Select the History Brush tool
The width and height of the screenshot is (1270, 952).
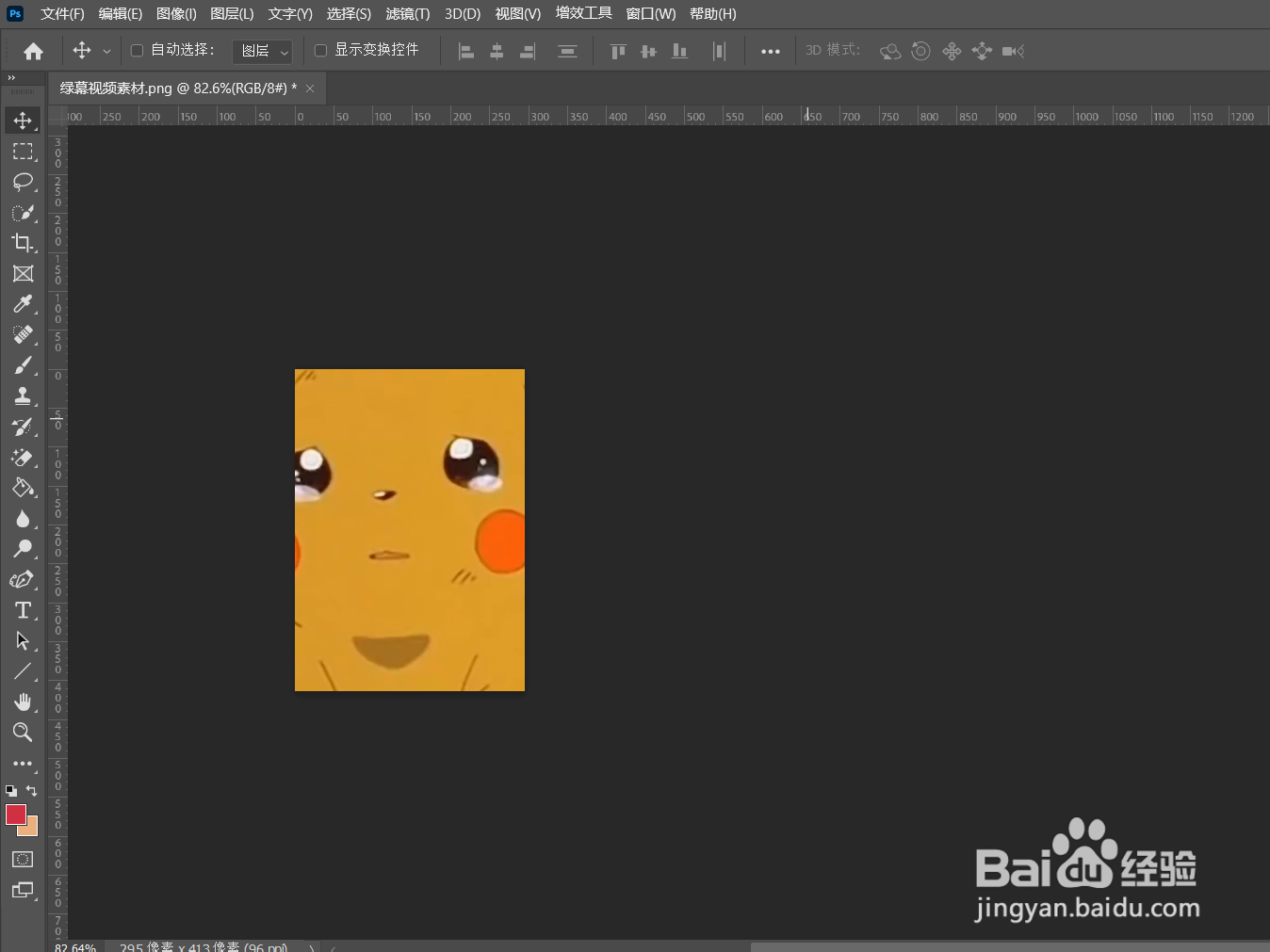click(23, 427)
